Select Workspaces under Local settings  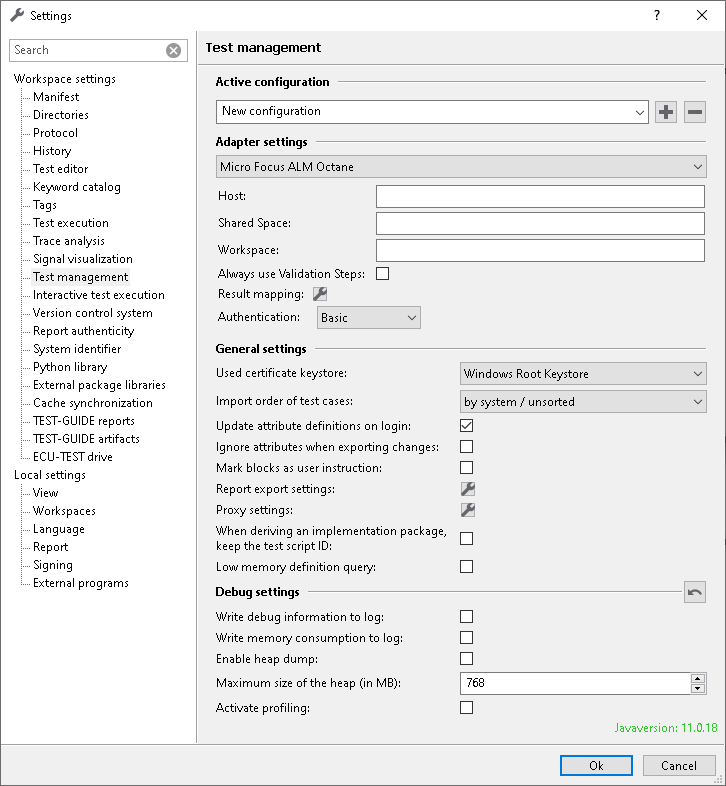[x=64, y=511]
